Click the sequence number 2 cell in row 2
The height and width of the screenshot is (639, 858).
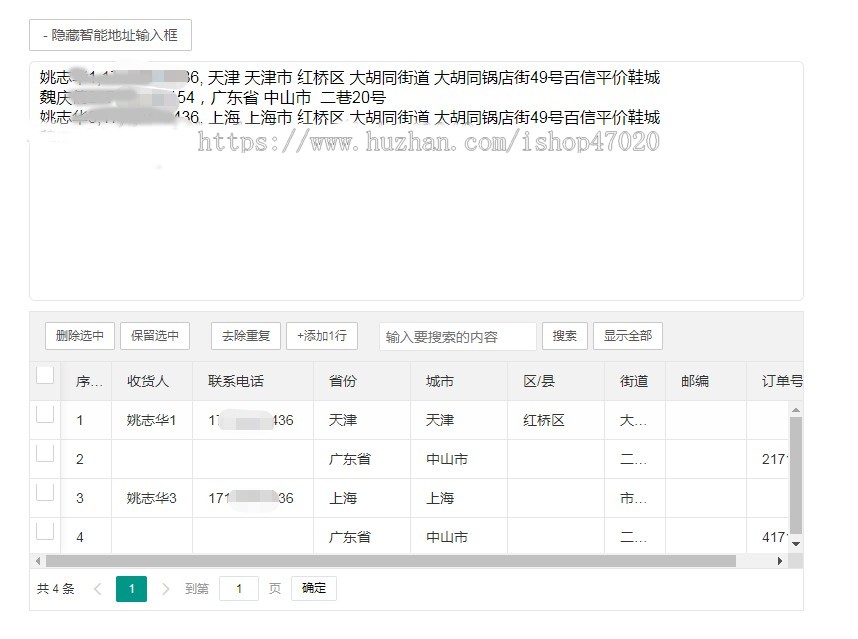pos(86,459)
